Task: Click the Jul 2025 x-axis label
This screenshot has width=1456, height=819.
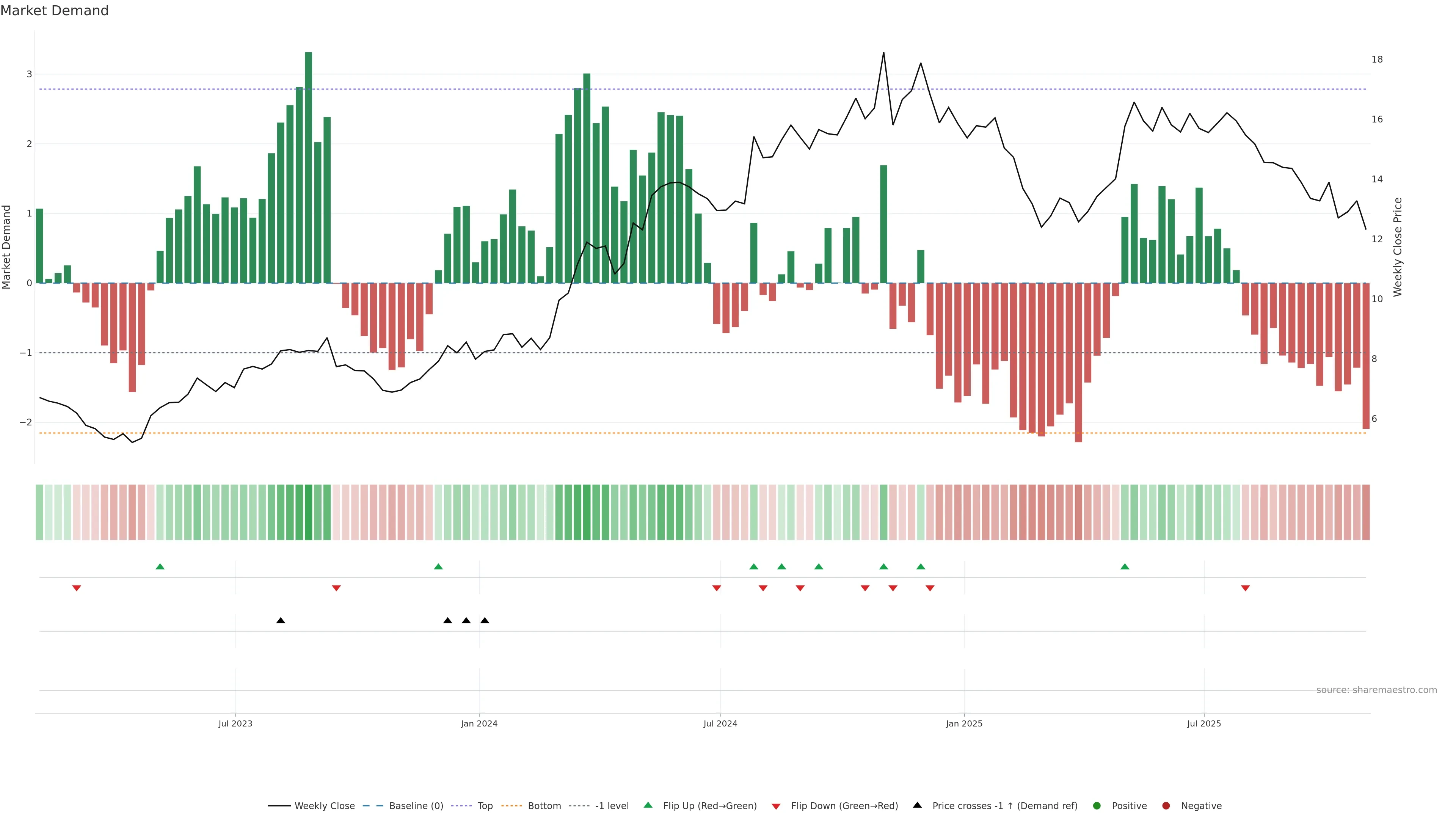Action: (1204, 723)
